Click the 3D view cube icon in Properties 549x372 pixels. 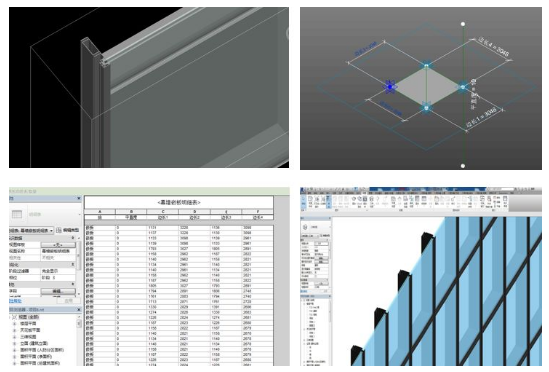[x=305, y=227]
